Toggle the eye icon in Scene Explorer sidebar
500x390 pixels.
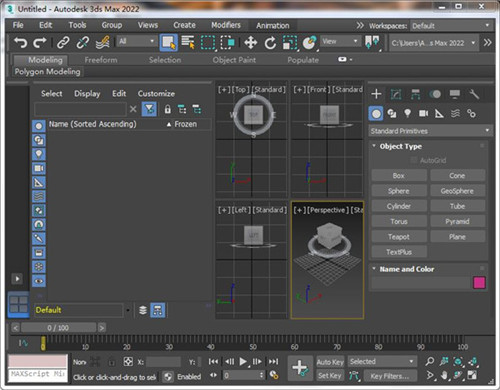pyautogui.click(x=39, y=281)
